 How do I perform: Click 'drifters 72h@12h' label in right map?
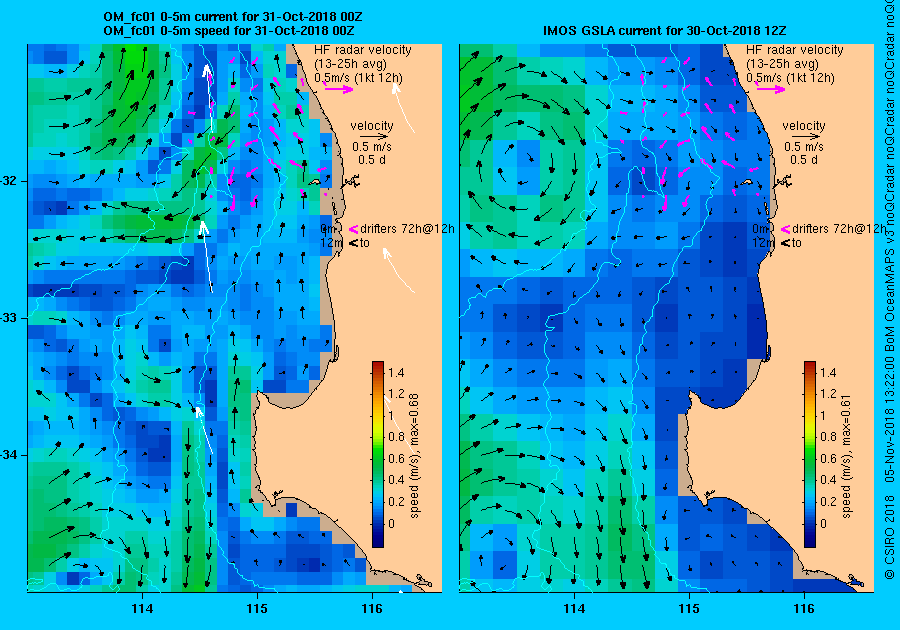pos(839,229)
